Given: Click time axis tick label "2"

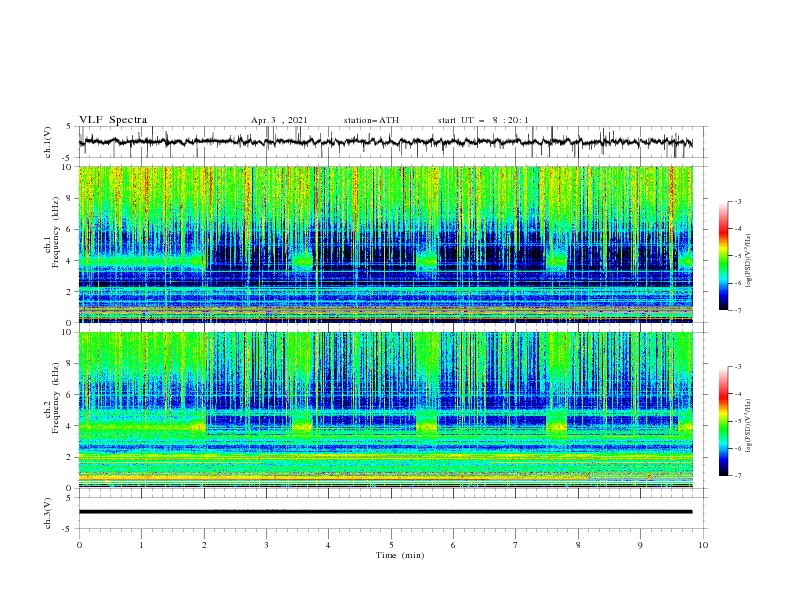Looking at the screenshot, I should coord(204,545).
